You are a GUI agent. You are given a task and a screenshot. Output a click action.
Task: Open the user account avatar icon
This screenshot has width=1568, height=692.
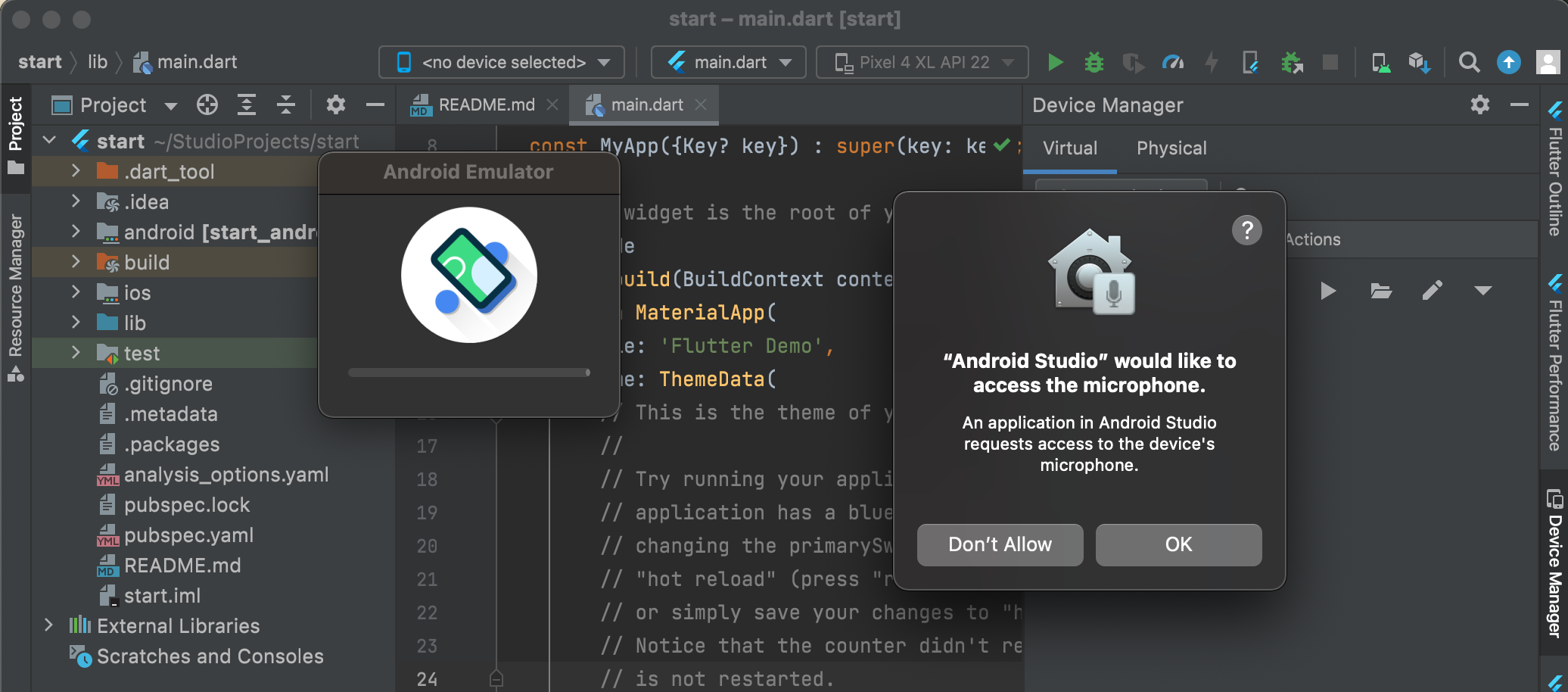tap(1548, 62)
